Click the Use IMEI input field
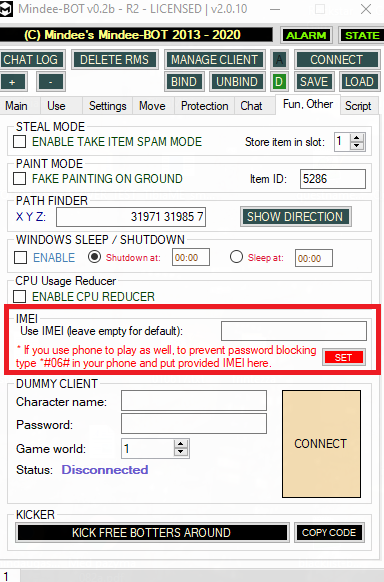Image resolution: width=384 pixels, height=582 pixels. (294, 331)
